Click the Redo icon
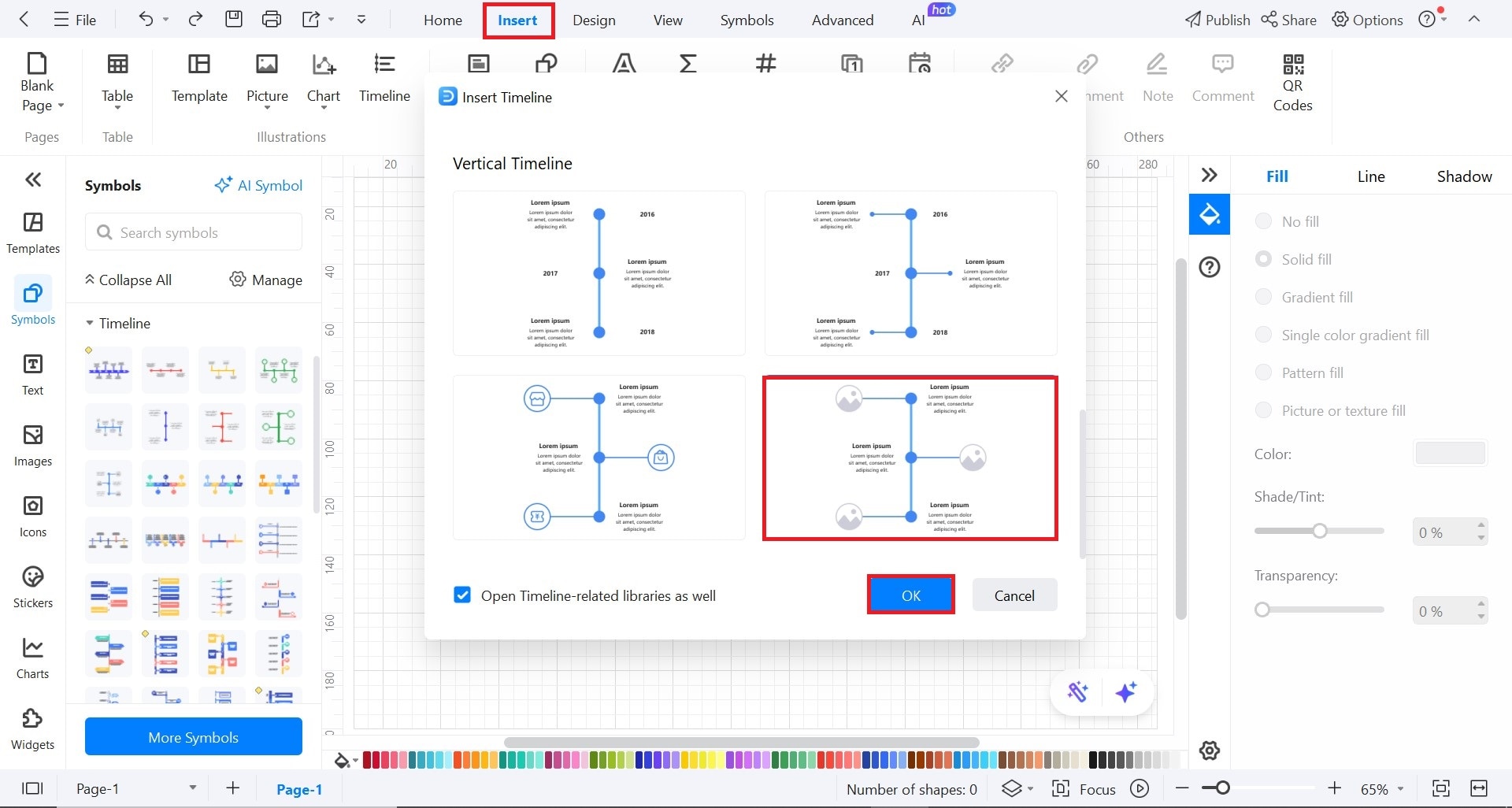The image size is (1512, 808). pyautogui.click(x=196, y=19)
